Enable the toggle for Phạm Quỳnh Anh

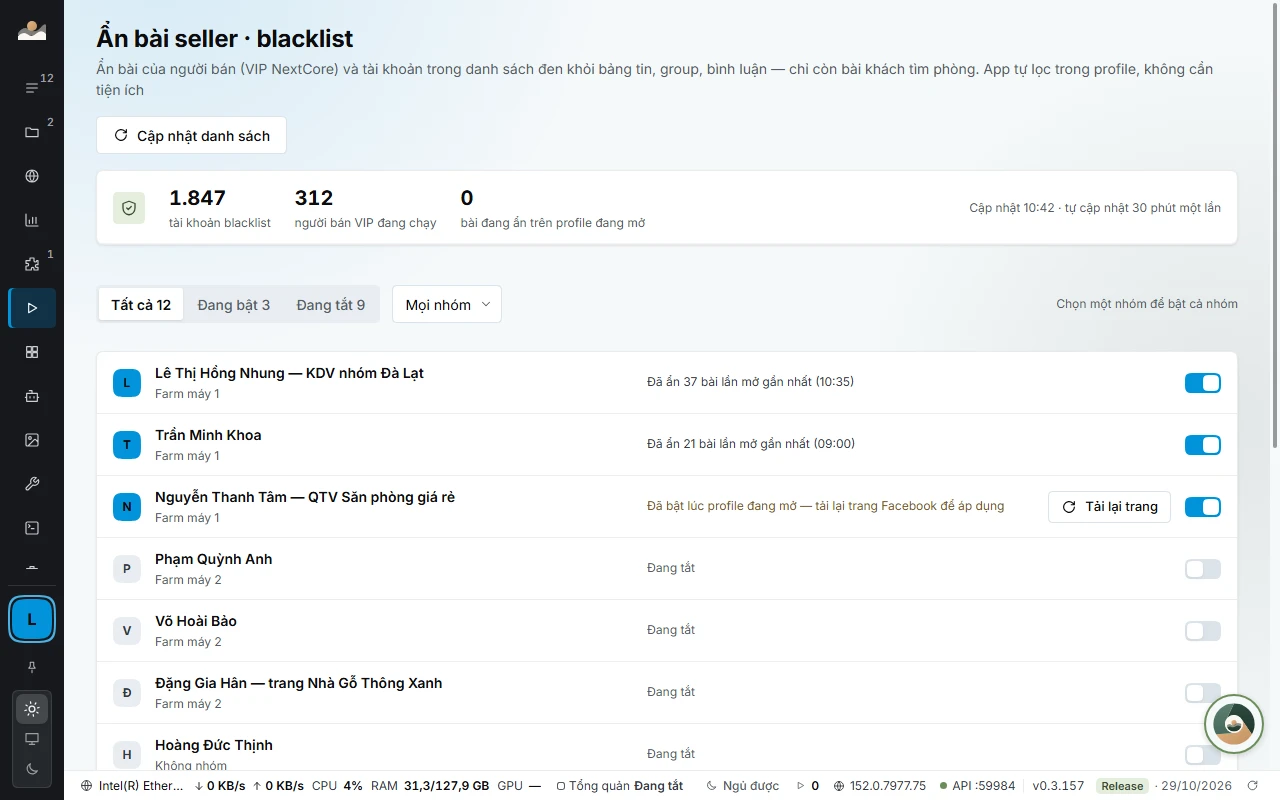(1203, 569)
